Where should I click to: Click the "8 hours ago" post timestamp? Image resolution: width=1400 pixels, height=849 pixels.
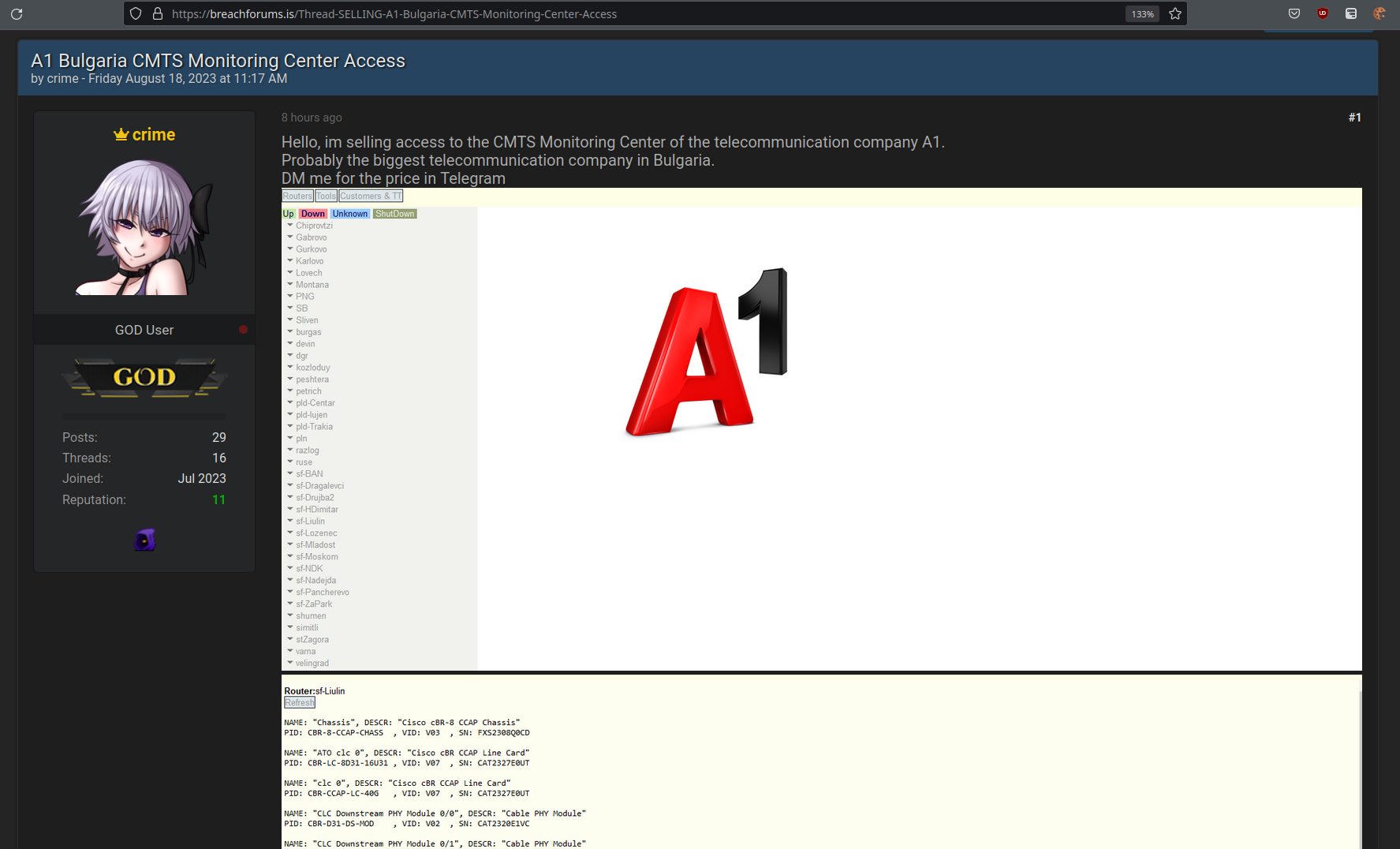[312, 118]
